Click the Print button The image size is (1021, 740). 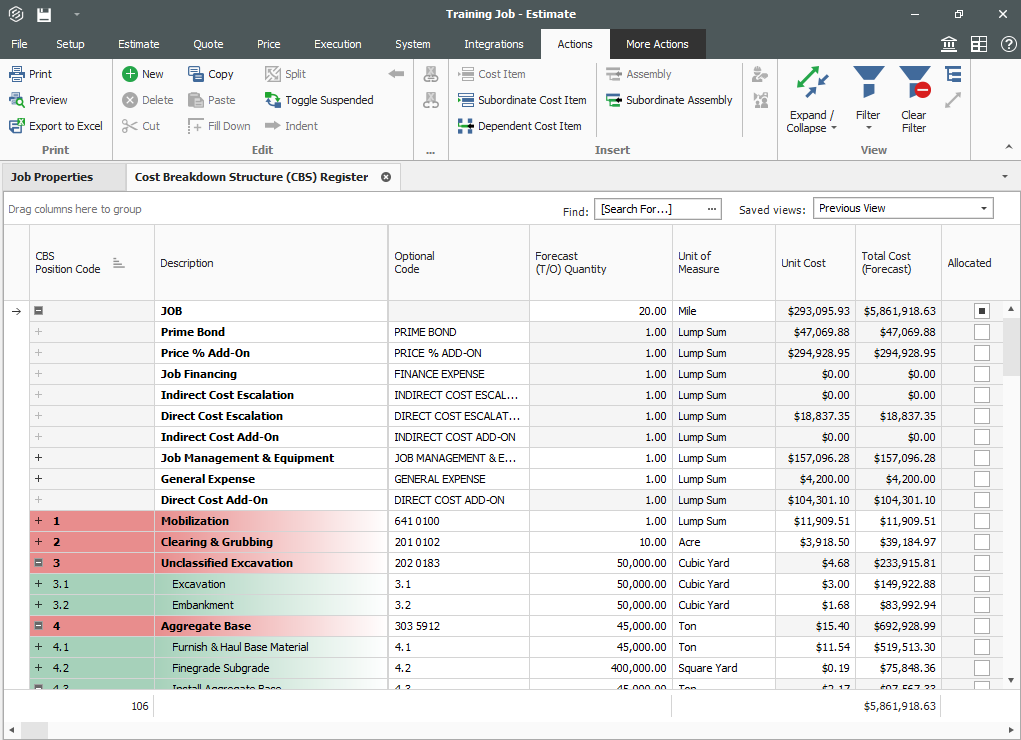pyautogui.click(x=34, y=73)
